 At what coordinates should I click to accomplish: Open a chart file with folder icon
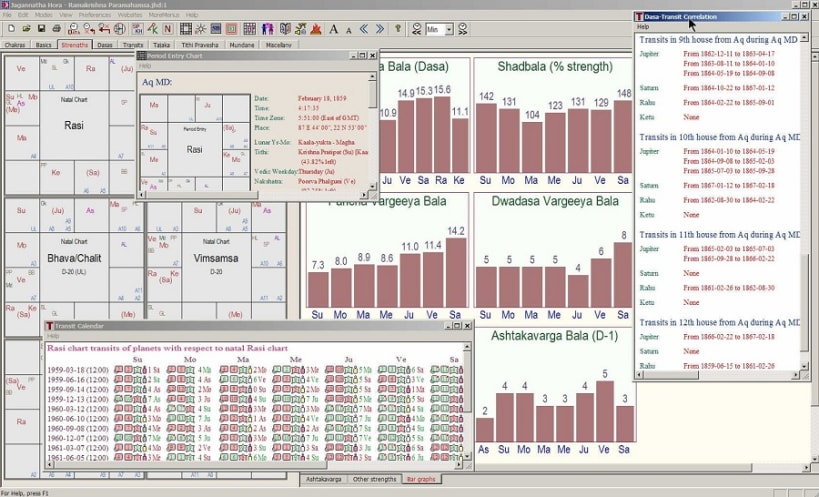(x=26, y=29)
